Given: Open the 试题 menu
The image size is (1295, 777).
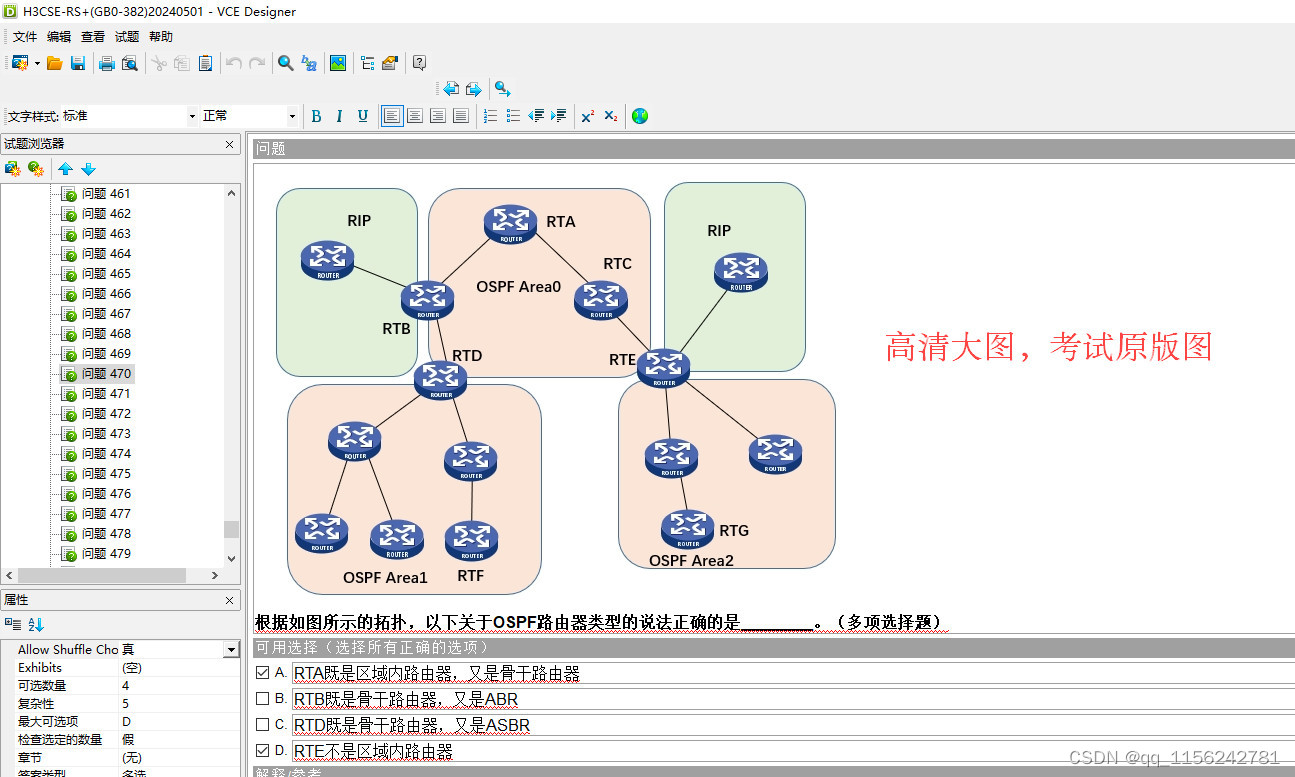Looking at the screenshot, I should coord(126,36).
